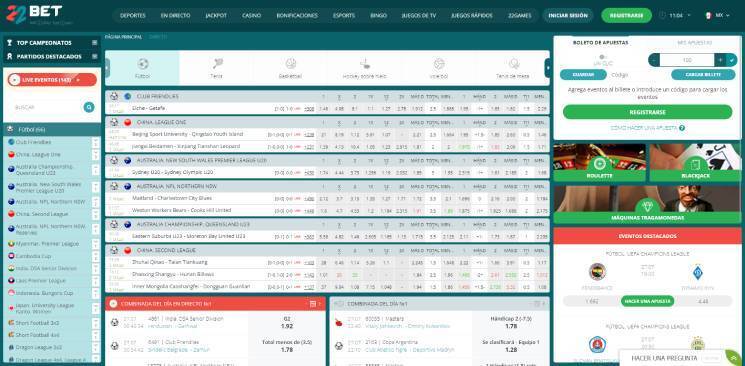Expand more markets +308 for Elche - Getafe
Viewport: 745px width, 366px height.
pyautogui.click(x=309, y=109)
